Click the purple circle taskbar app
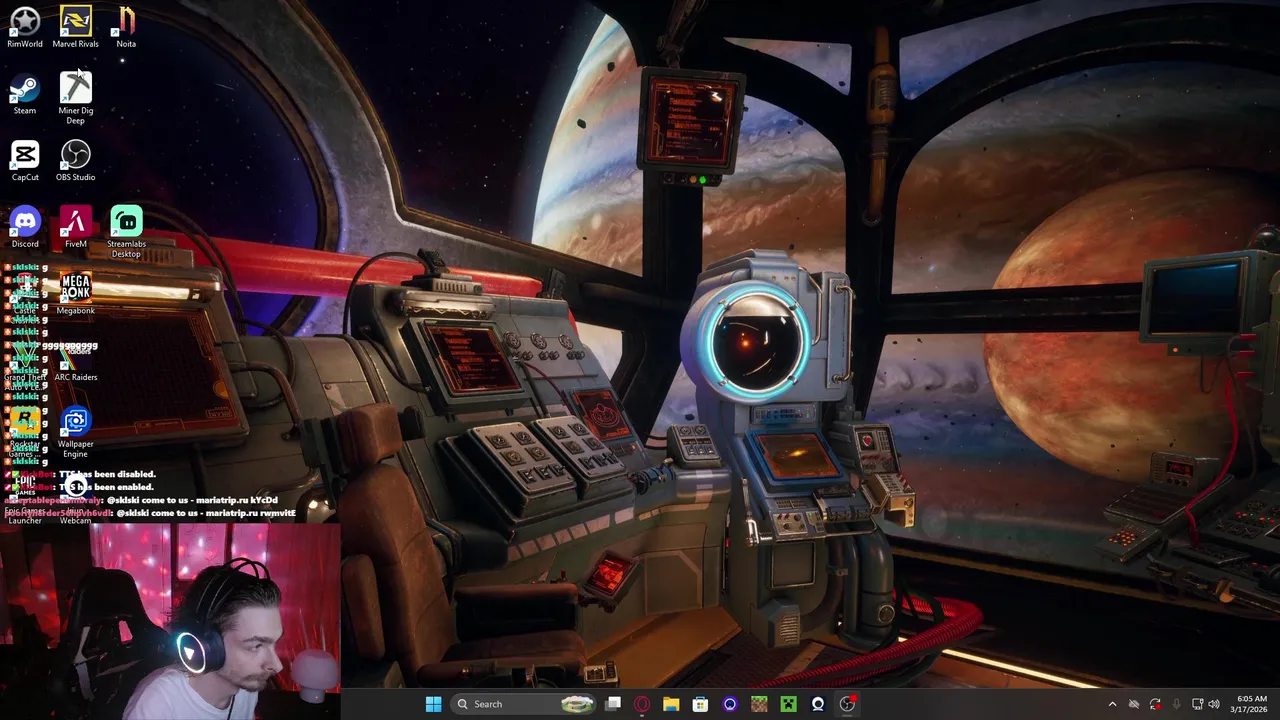This screenshot has width=1280, height=720. (730, 704)
